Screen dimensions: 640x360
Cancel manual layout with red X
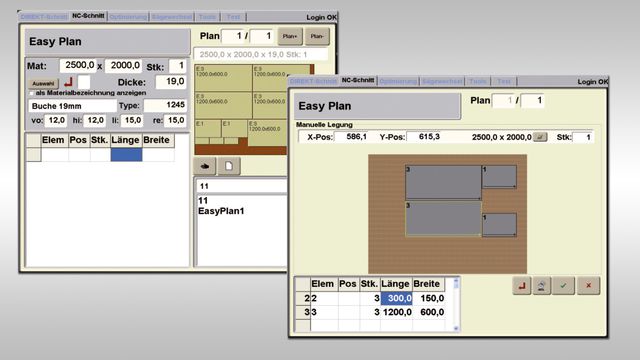(588, 286)
